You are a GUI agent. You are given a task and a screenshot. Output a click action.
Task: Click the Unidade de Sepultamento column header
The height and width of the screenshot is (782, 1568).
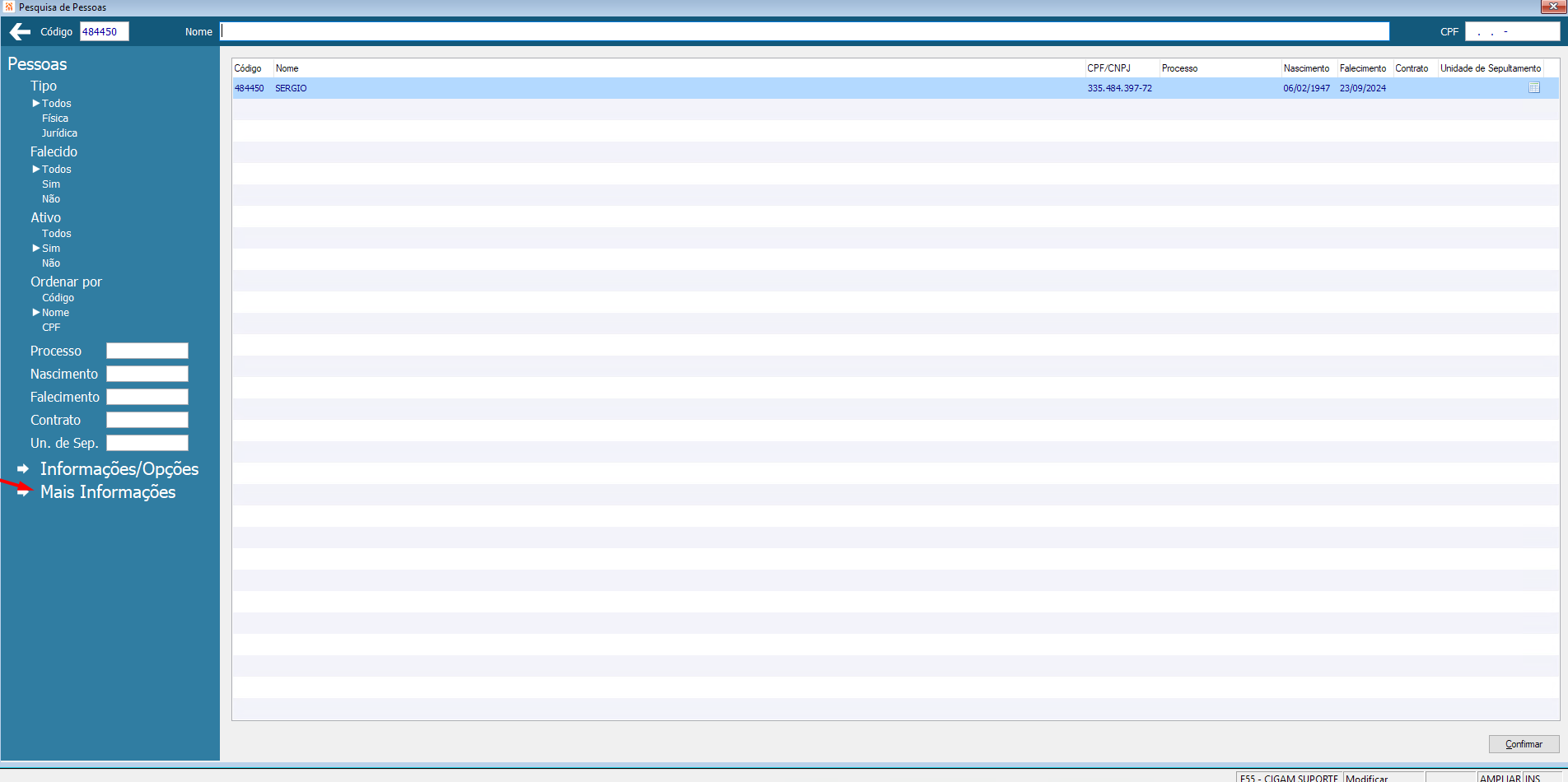[x=1491, y=68]
